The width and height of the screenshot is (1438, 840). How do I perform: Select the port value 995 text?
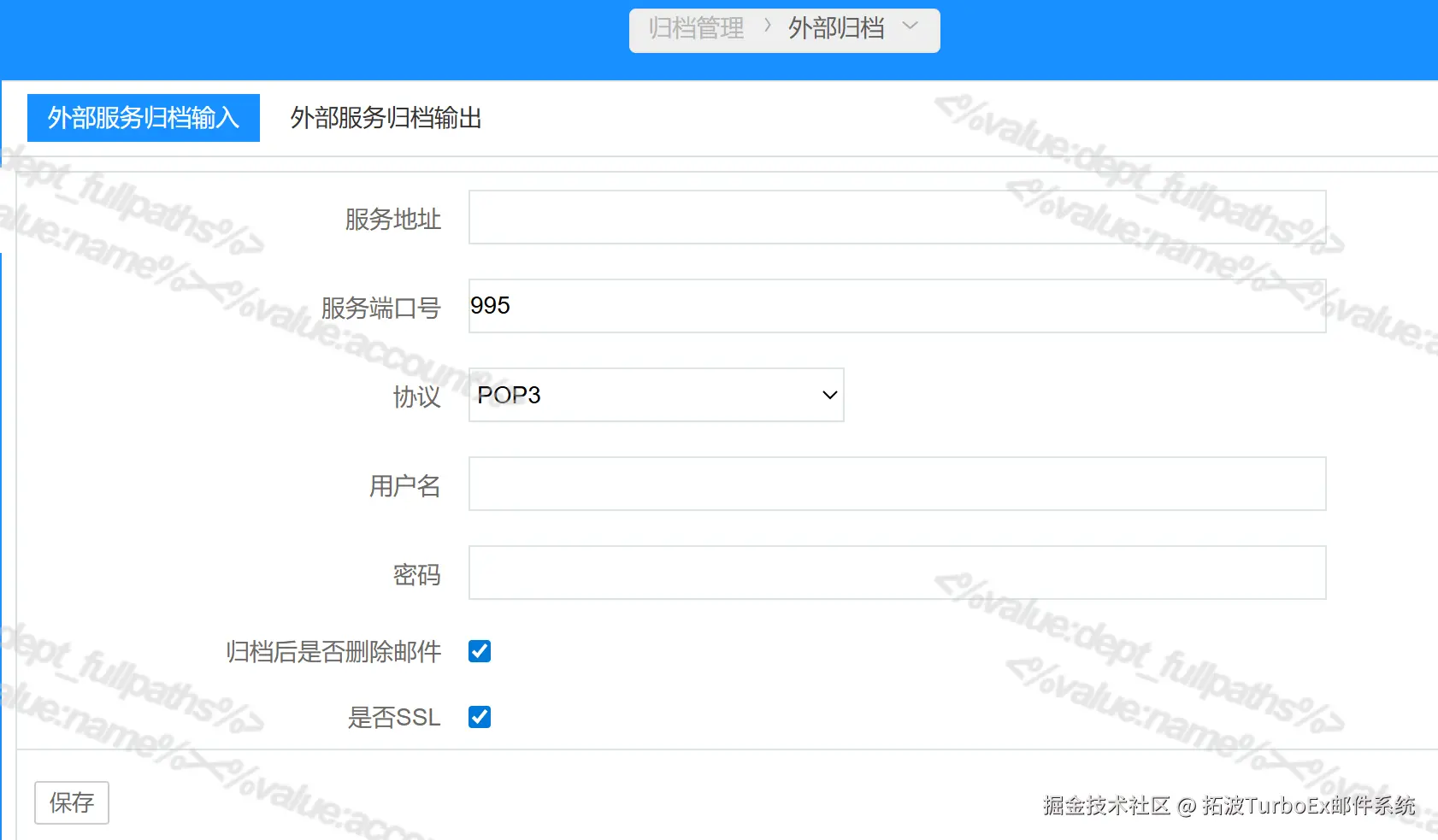click(491, 305)
